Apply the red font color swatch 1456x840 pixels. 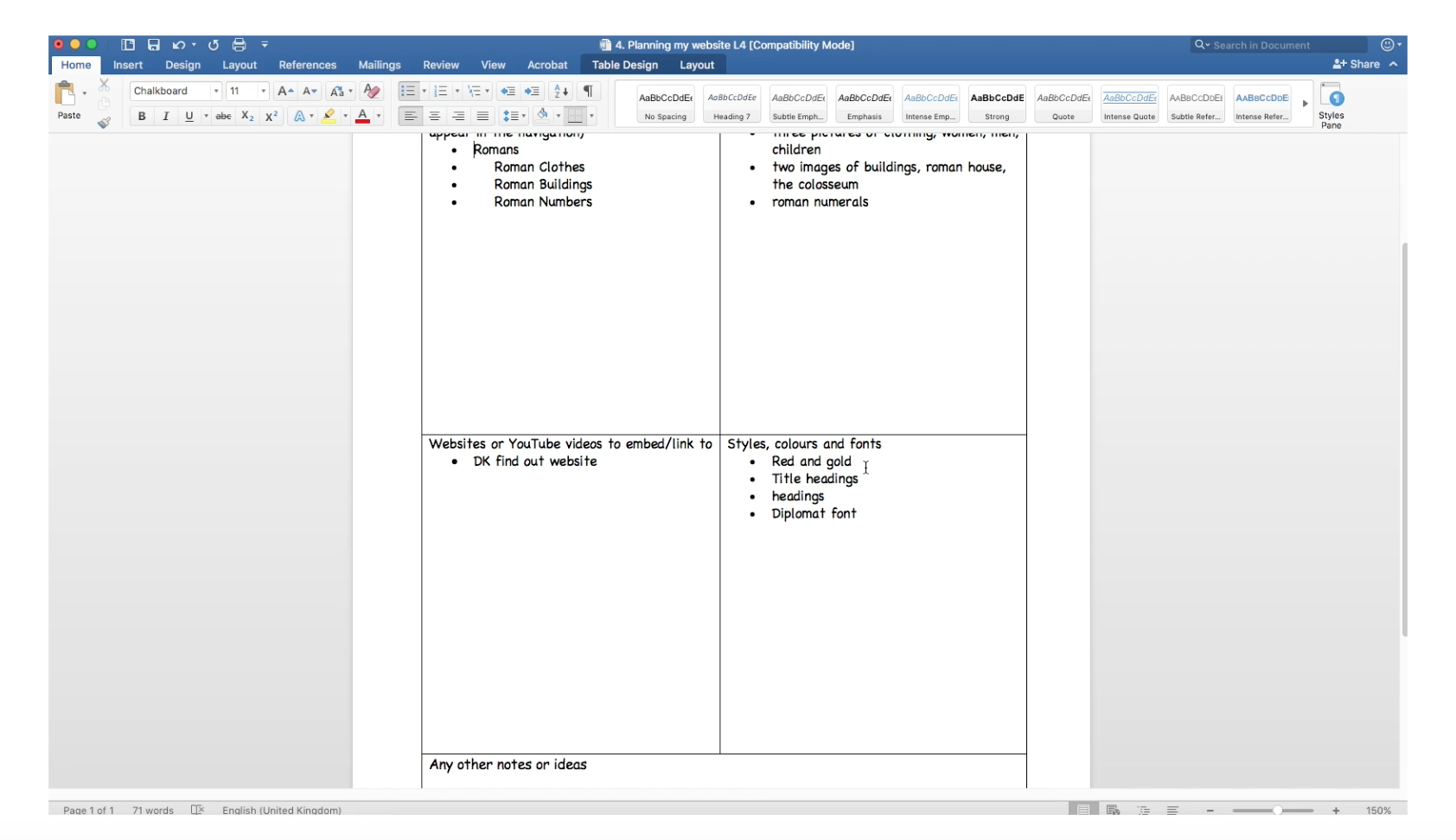(x=363, y=116)
